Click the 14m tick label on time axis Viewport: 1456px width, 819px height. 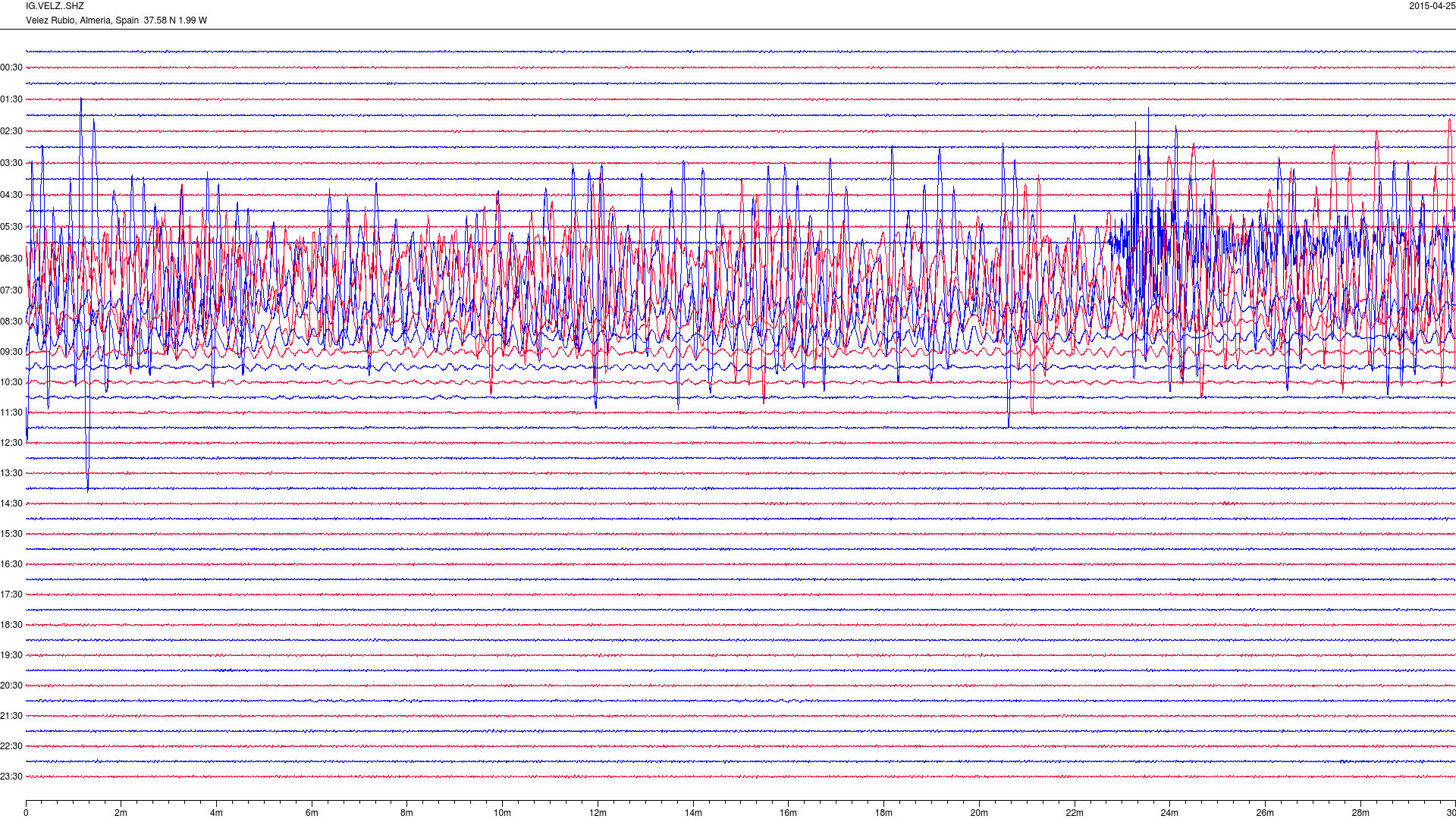(x=693, y=813)
